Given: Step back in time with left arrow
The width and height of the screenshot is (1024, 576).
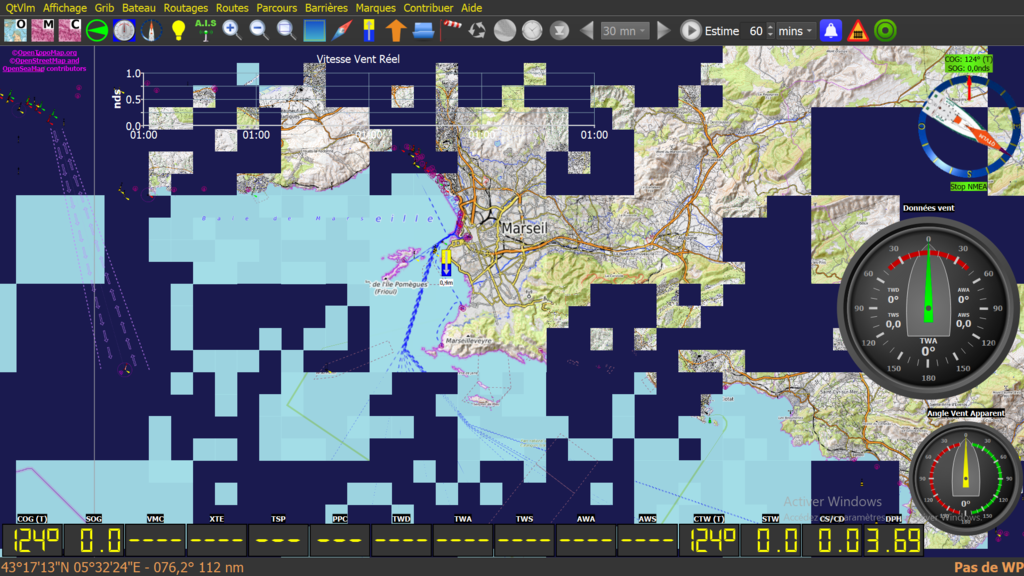Looking at the screenshot, I should (586, 31).
